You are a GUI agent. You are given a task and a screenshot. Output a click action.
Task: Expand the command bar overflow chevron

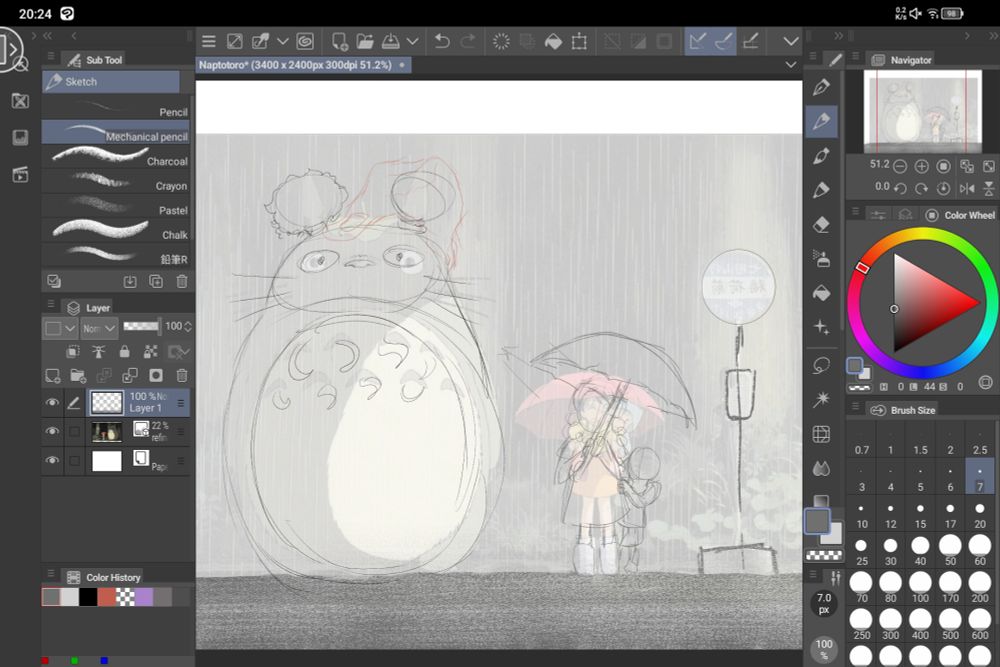point(791,42)
